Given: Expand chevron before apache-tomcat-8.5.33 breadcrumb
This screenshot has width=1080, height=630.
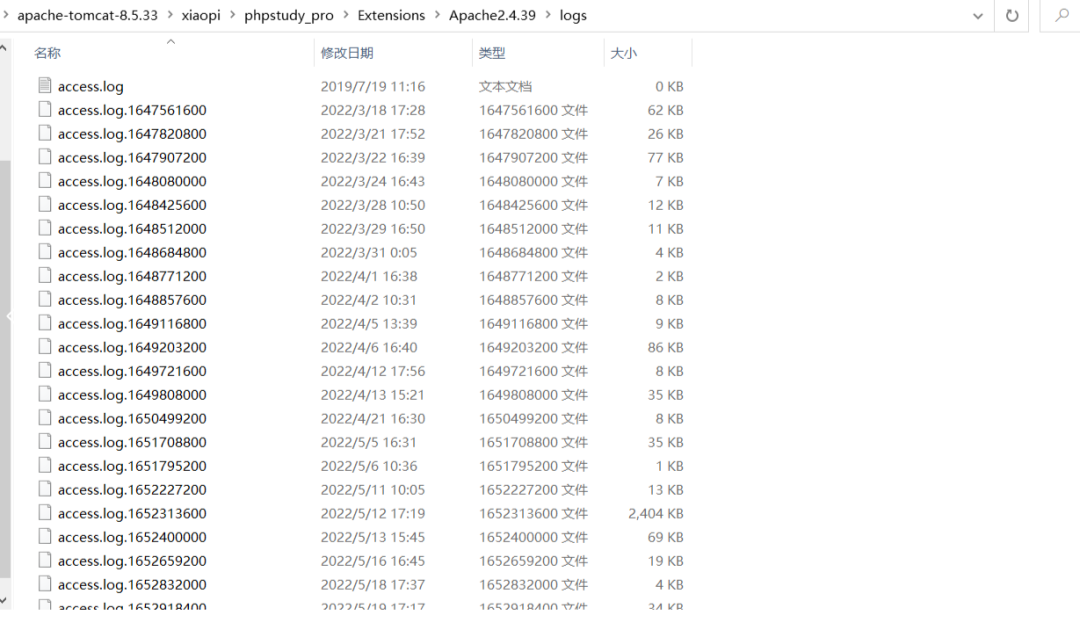Looking at the screenshot, I should click(x=6, y=15).
